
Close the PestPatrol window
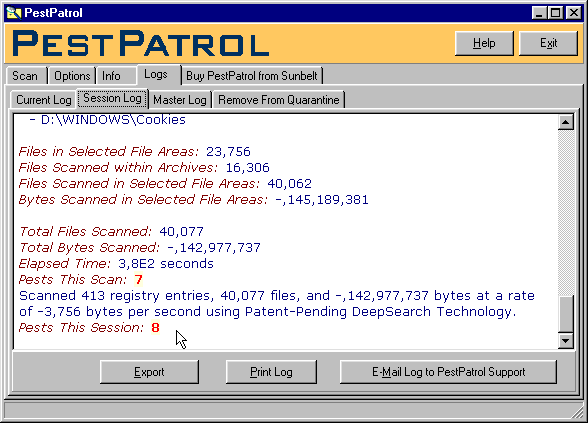coord(574,13)
